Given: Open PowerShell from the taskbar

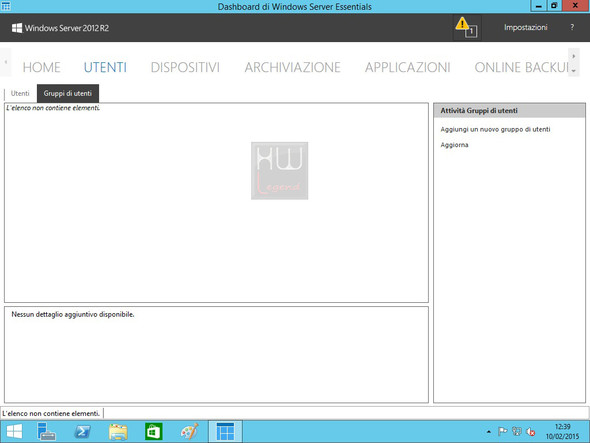Looking at the screenshot, I should pos(82,431).
